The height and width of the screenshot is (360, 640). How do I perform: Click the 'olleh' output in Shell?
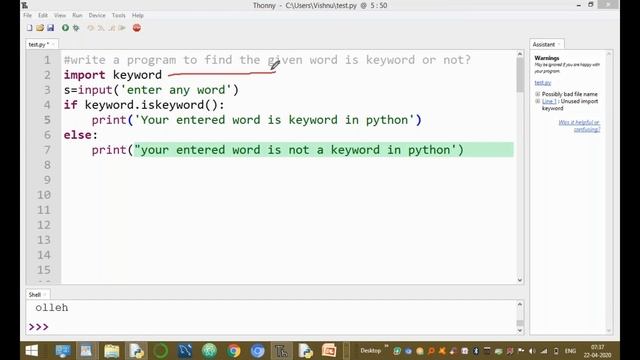(51, 307)
